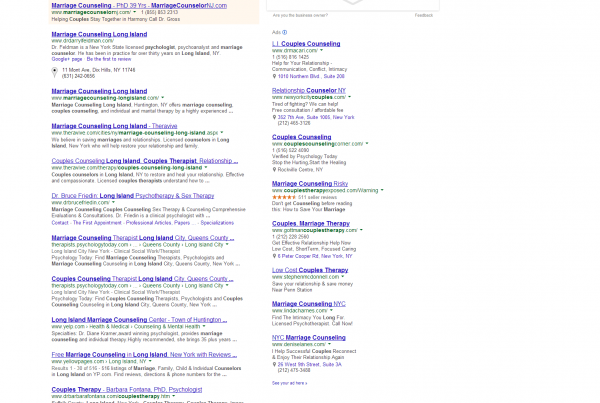This screenshot has height=403, width=600.
Task: Open dropdown arrow beside drbrucefriedin.com URL
Action: pyautogui.click(x=113, y=202)
